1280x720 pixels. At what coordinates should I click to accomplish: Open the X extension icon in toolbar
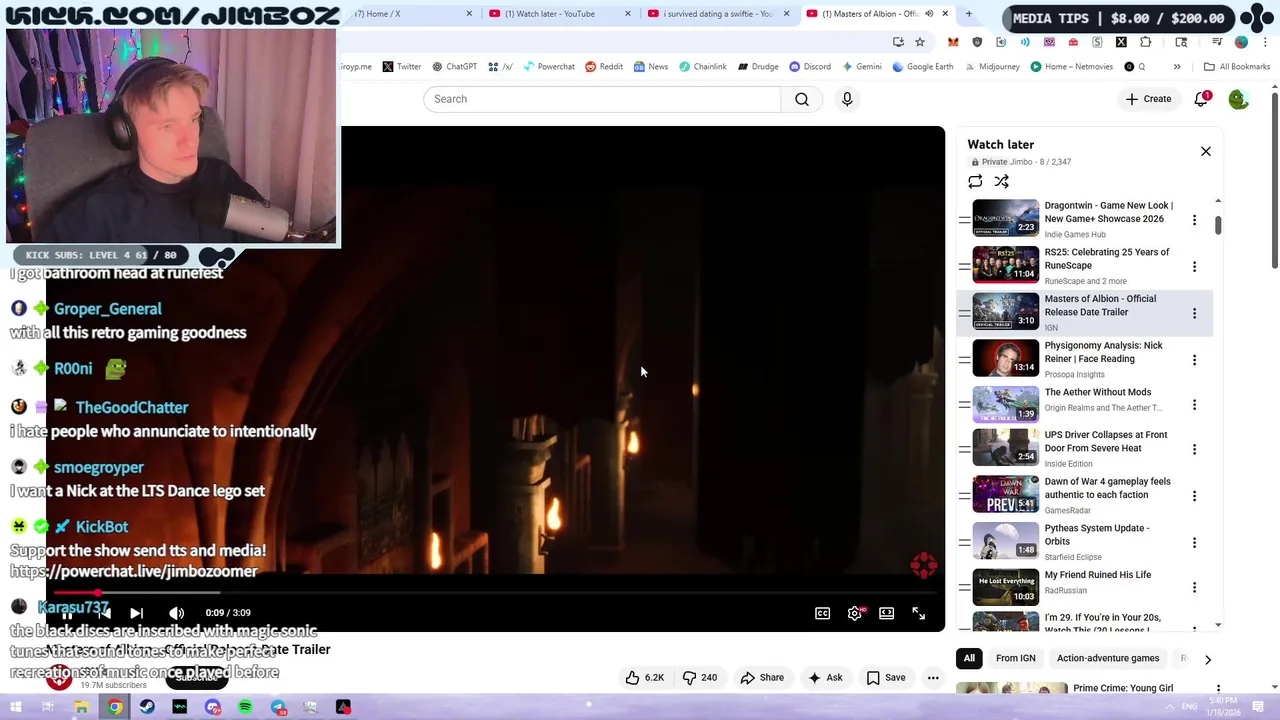click(1121, 42)
